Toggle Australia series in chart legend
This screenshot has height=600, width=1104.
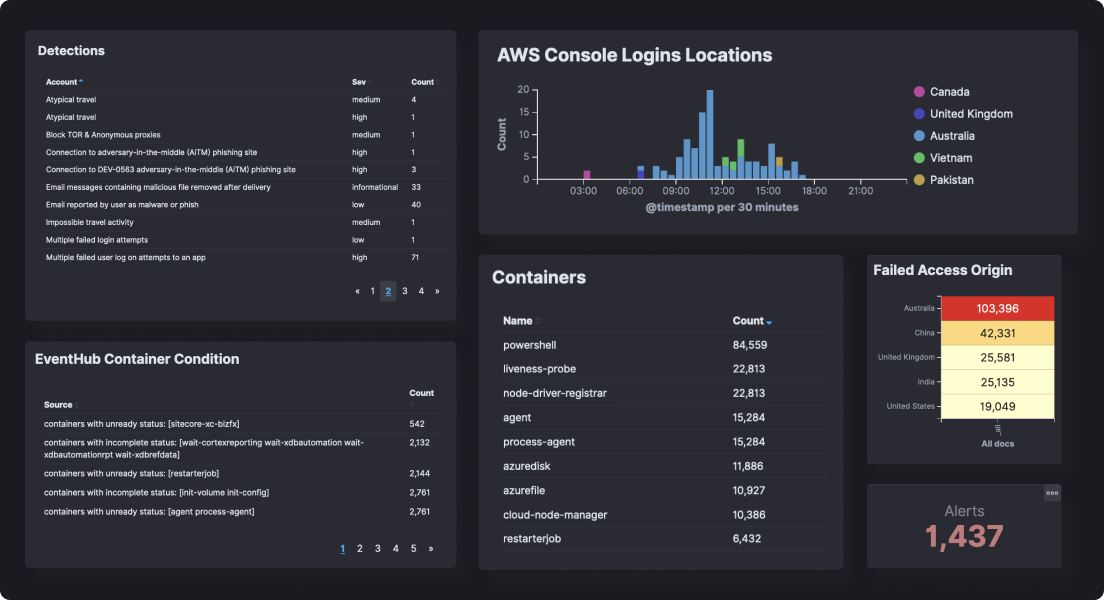pos(951,136)
